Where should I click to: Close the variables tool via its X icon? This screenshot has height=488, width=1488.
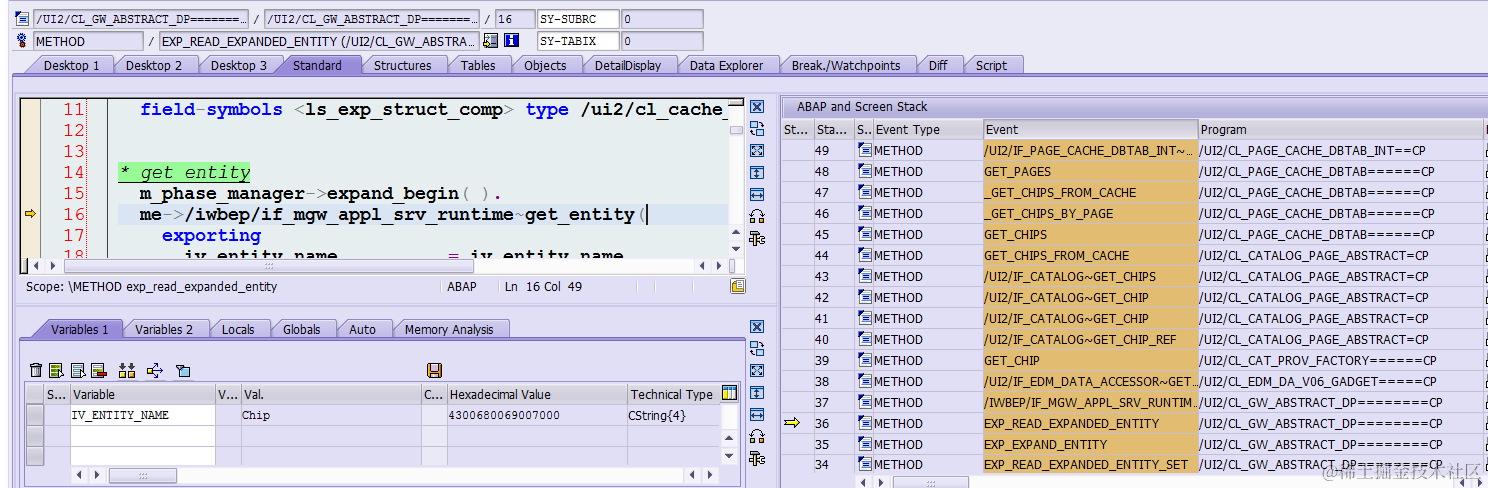click(x=757, y=327)
